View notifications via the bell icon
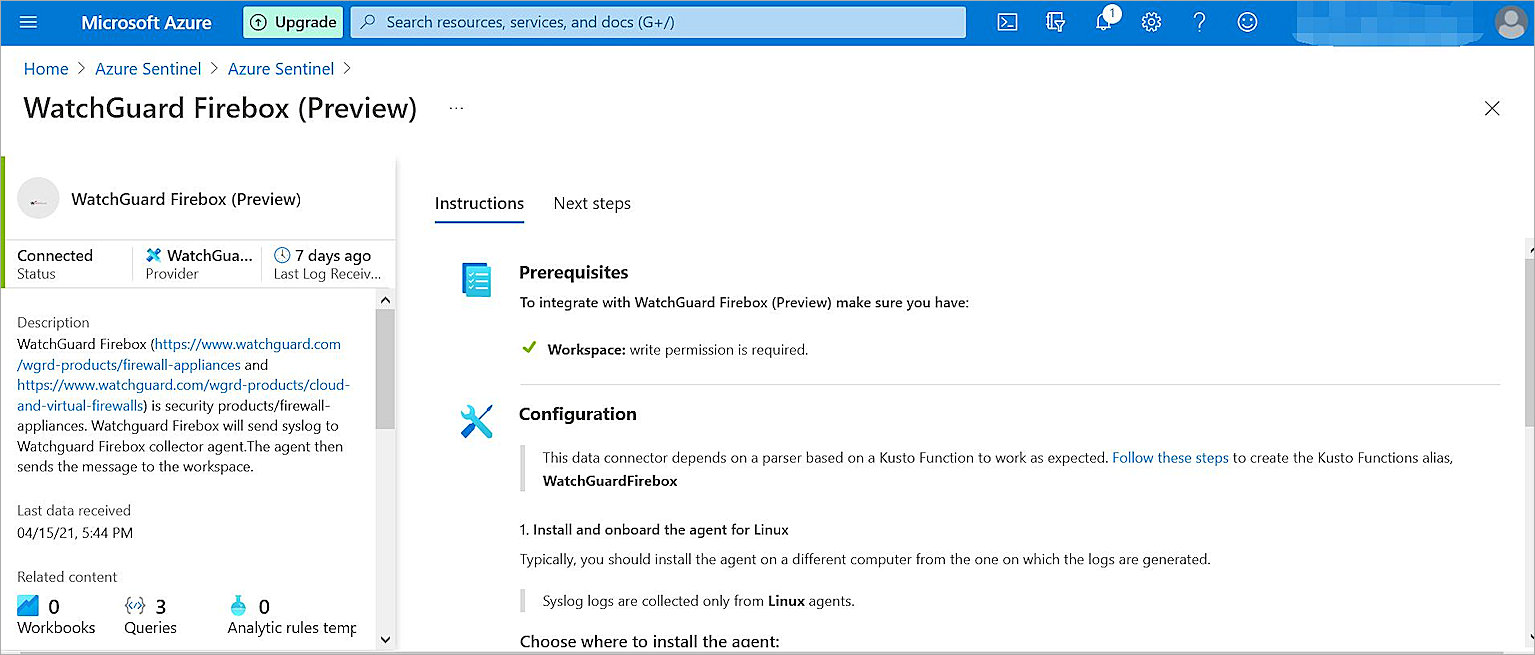The image size is (1535, 655). coord(1102,22)
